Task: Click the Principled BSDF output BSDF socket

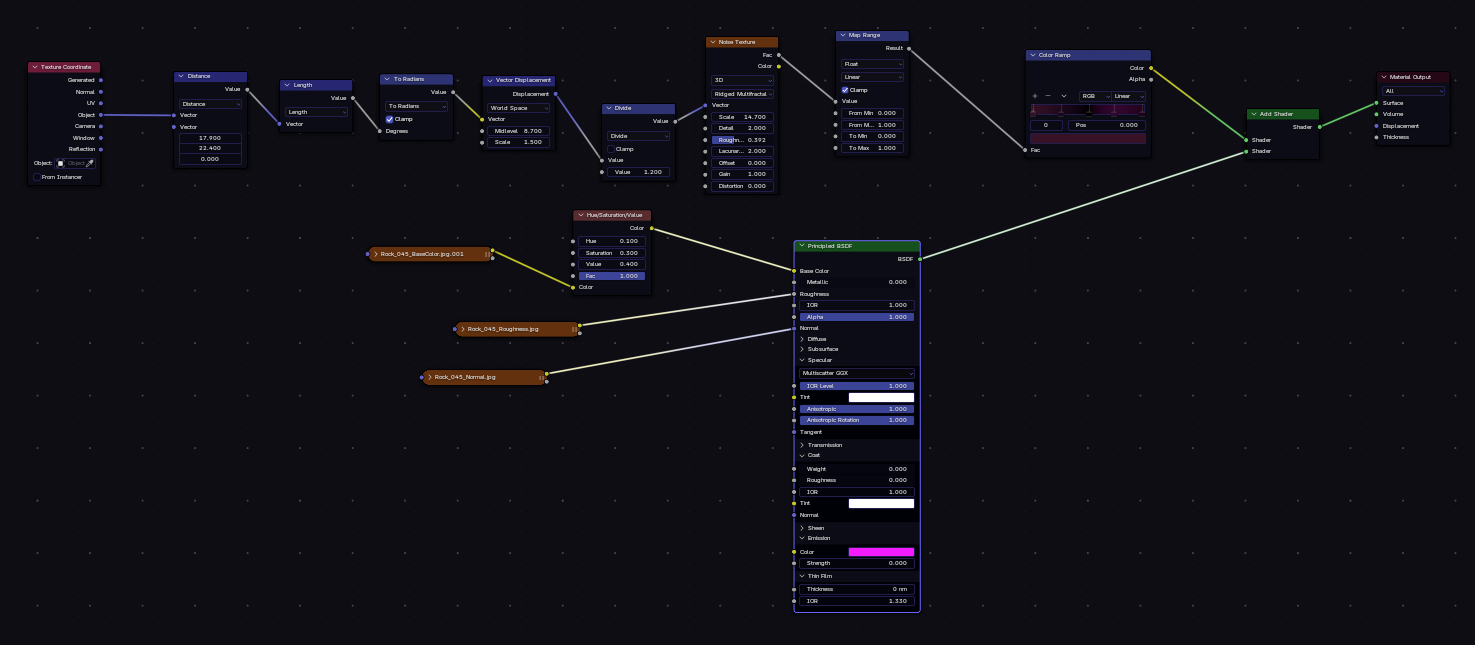Action: pyautogui.click(x=920, y=259)
